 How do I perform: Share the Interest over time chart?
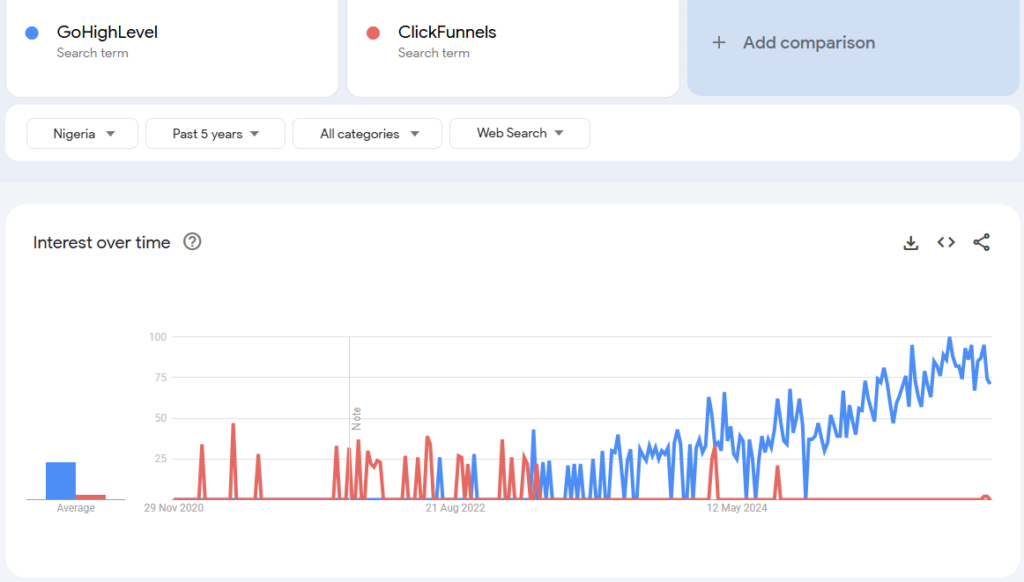point(981,243)
